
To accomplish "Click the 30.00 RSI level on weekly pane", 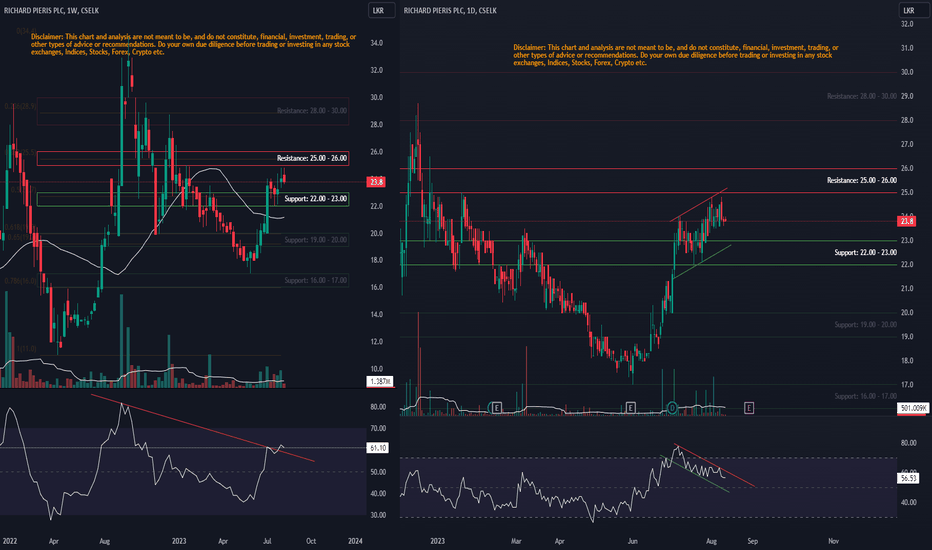I will click(378, 515).
